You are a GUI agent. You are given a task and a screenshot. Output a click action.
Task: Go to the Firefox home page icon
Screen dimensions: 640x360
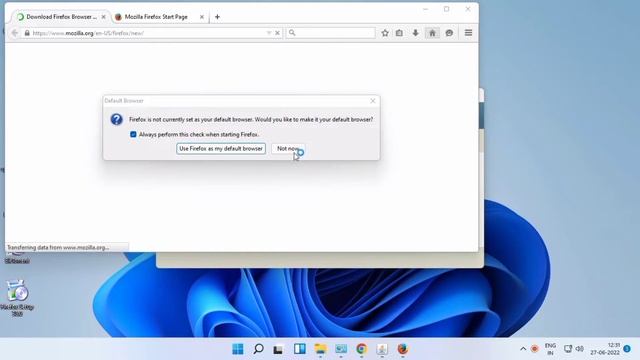pos(432,33)
